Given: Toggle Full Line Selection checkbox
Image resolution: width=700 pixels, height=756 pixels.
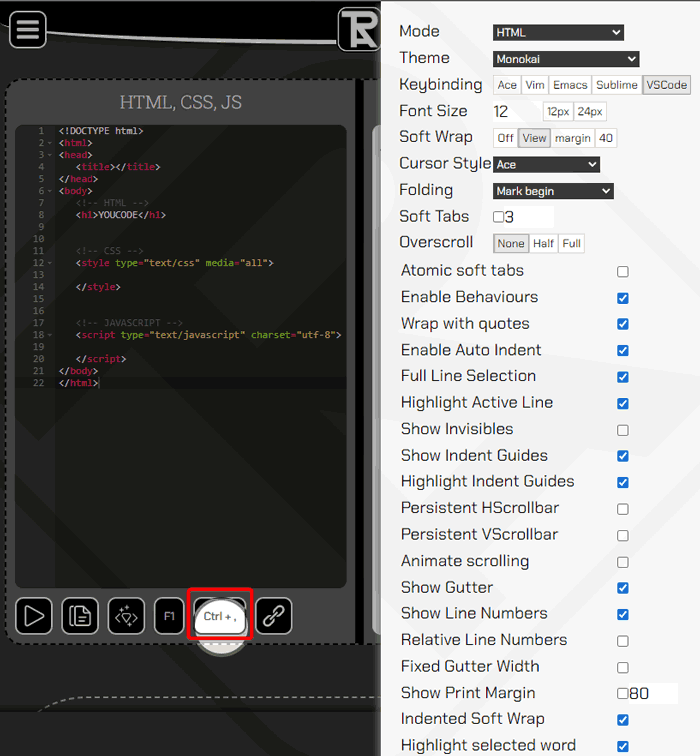Looking at the screenshot, I should pyautogui.click(x=623, y=377).
